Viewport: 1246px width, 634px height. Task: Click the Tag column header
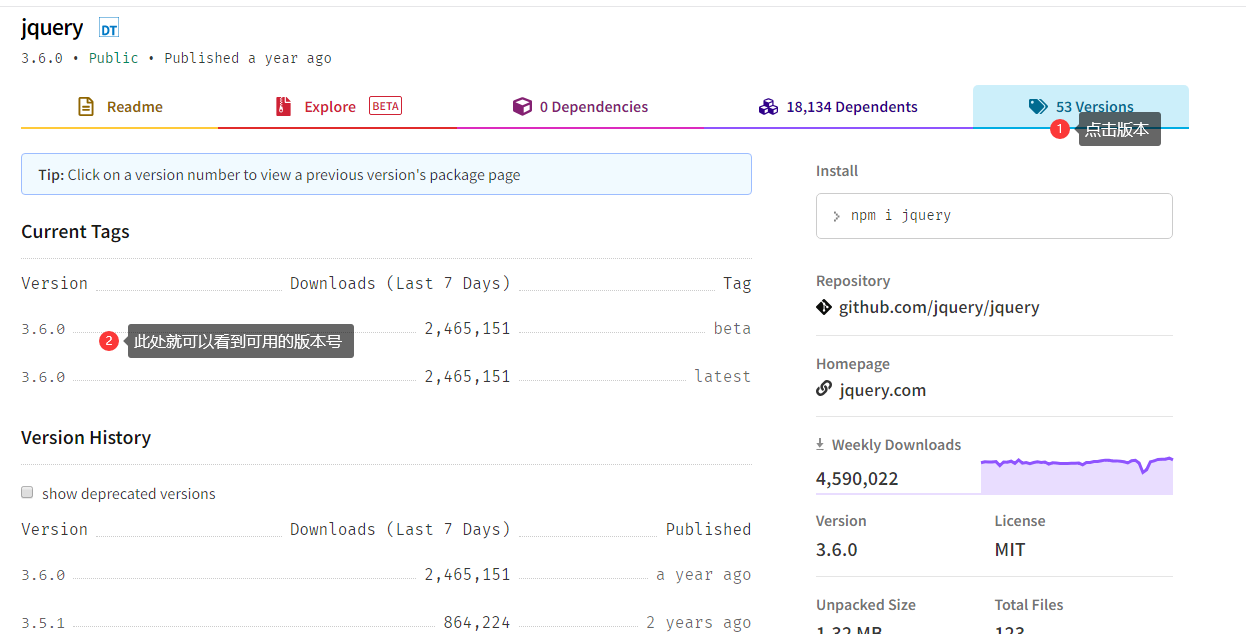(737, 284)
